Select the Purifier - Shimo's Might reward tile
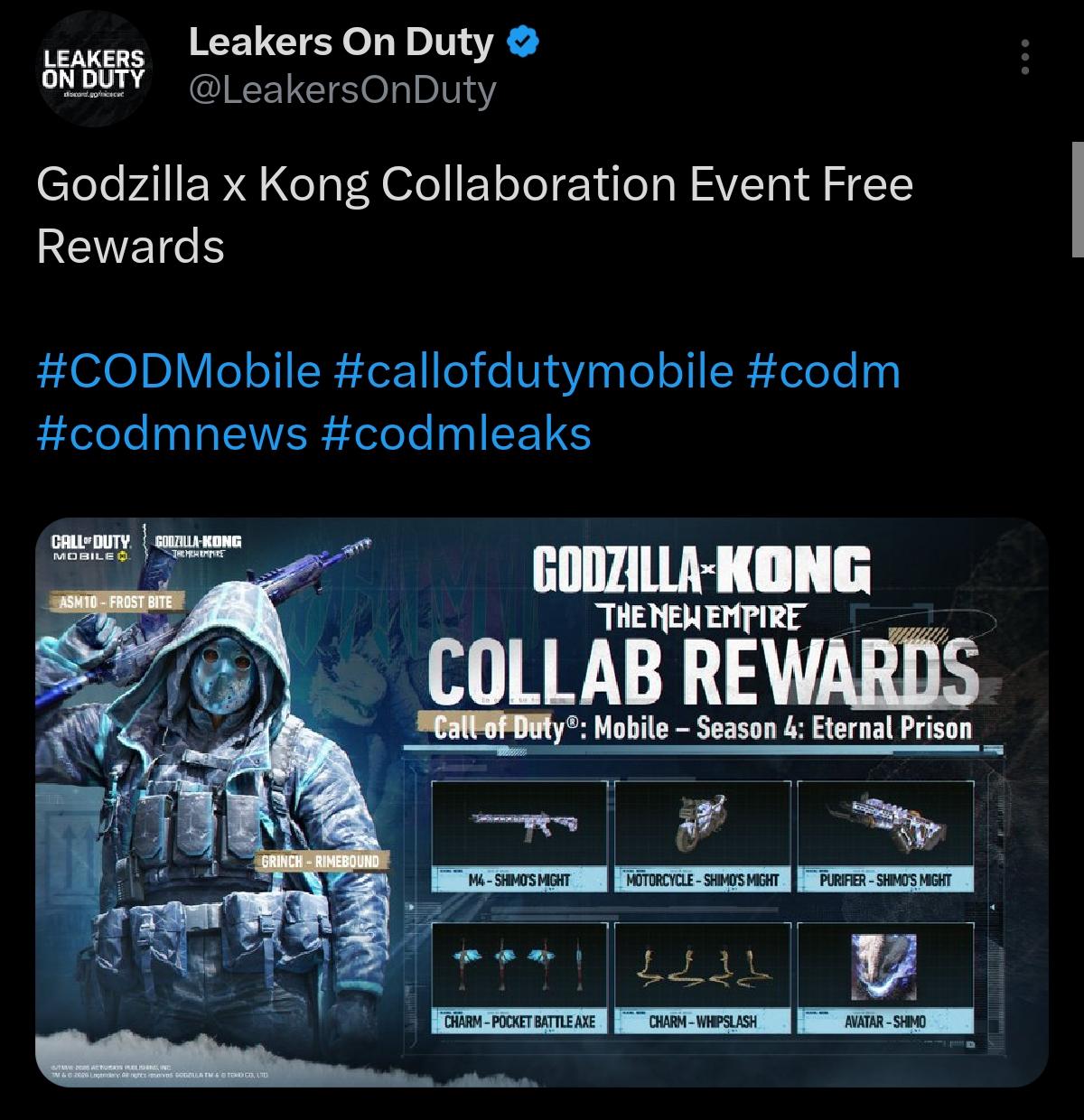Viewport: 1084px width, 1120px height. tap(885, 835)
